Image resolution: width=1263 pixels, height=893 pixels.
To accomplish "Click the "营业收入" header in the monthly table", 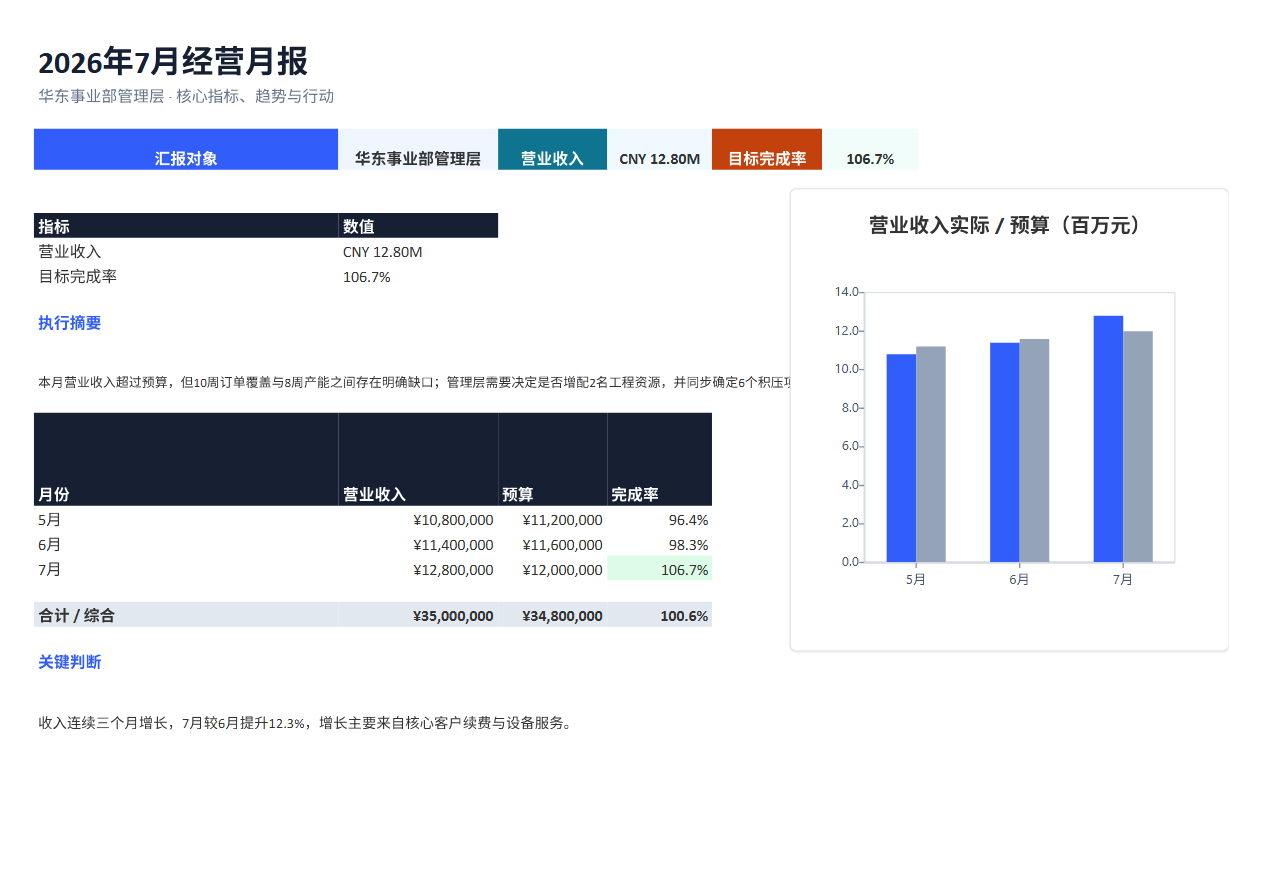I will tap(418, 459).
